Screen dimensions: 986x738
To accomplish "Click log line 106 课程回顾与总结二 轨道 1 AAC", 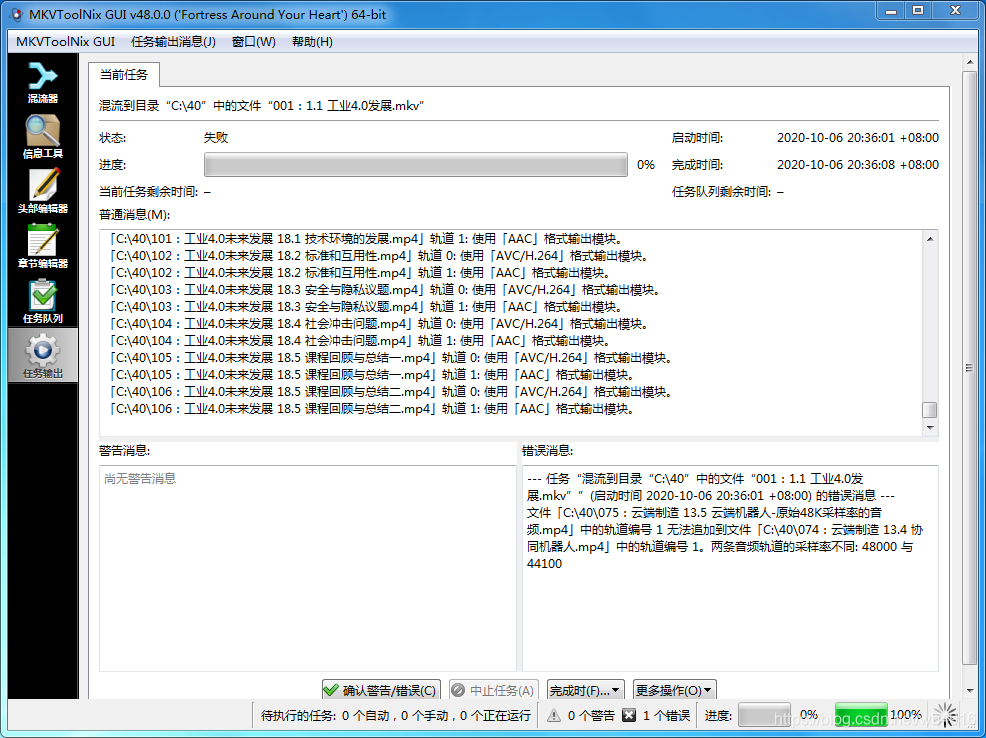I will (372, 409).
